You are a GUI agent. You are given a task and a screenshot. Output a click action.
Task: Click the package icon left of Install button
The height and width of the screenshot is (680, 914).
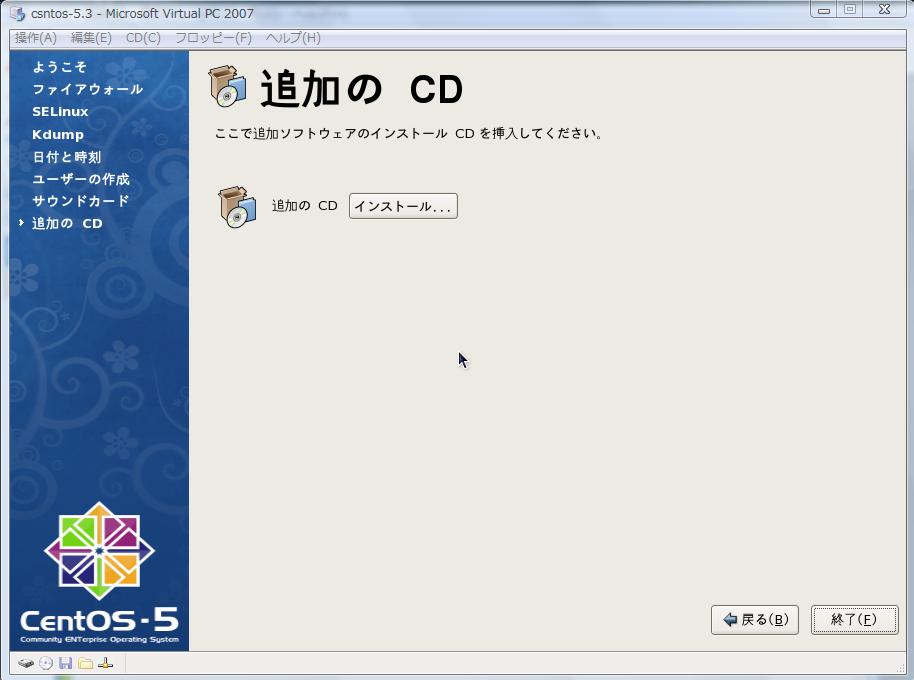click(x=238, y=207)
